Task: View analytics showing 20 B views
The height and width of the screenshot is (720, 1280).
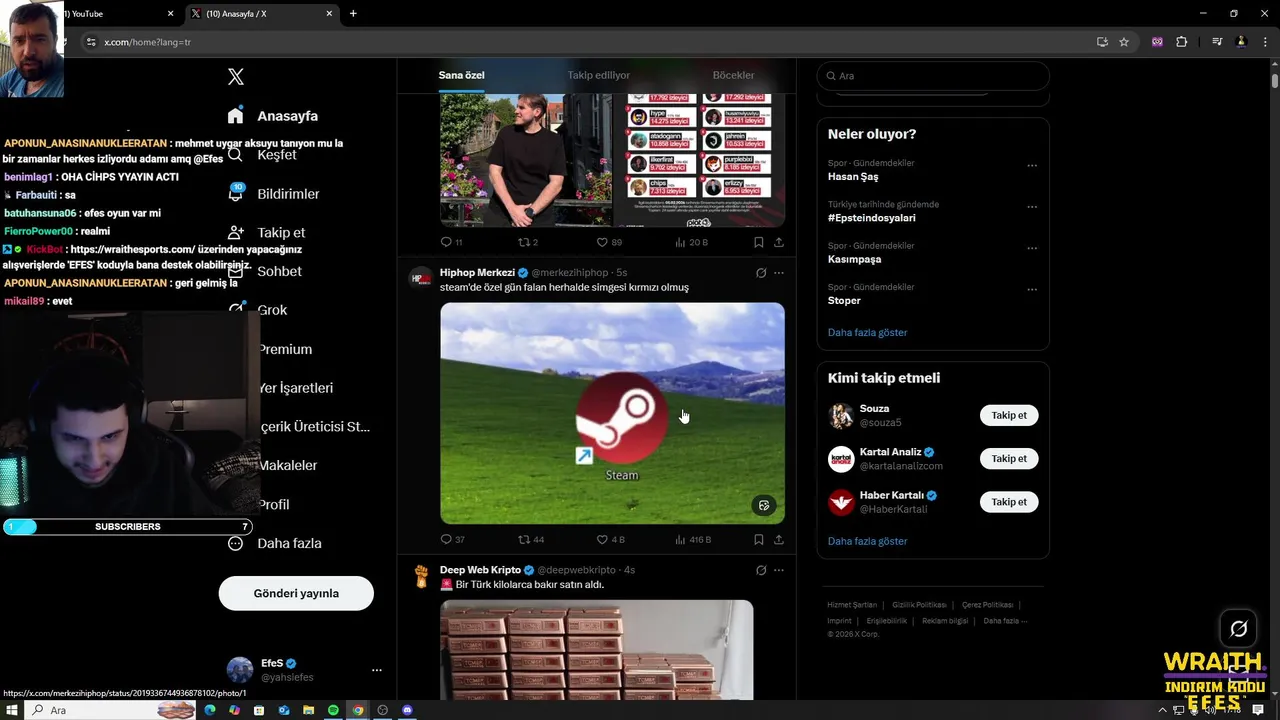Action: tap(691, 242)
